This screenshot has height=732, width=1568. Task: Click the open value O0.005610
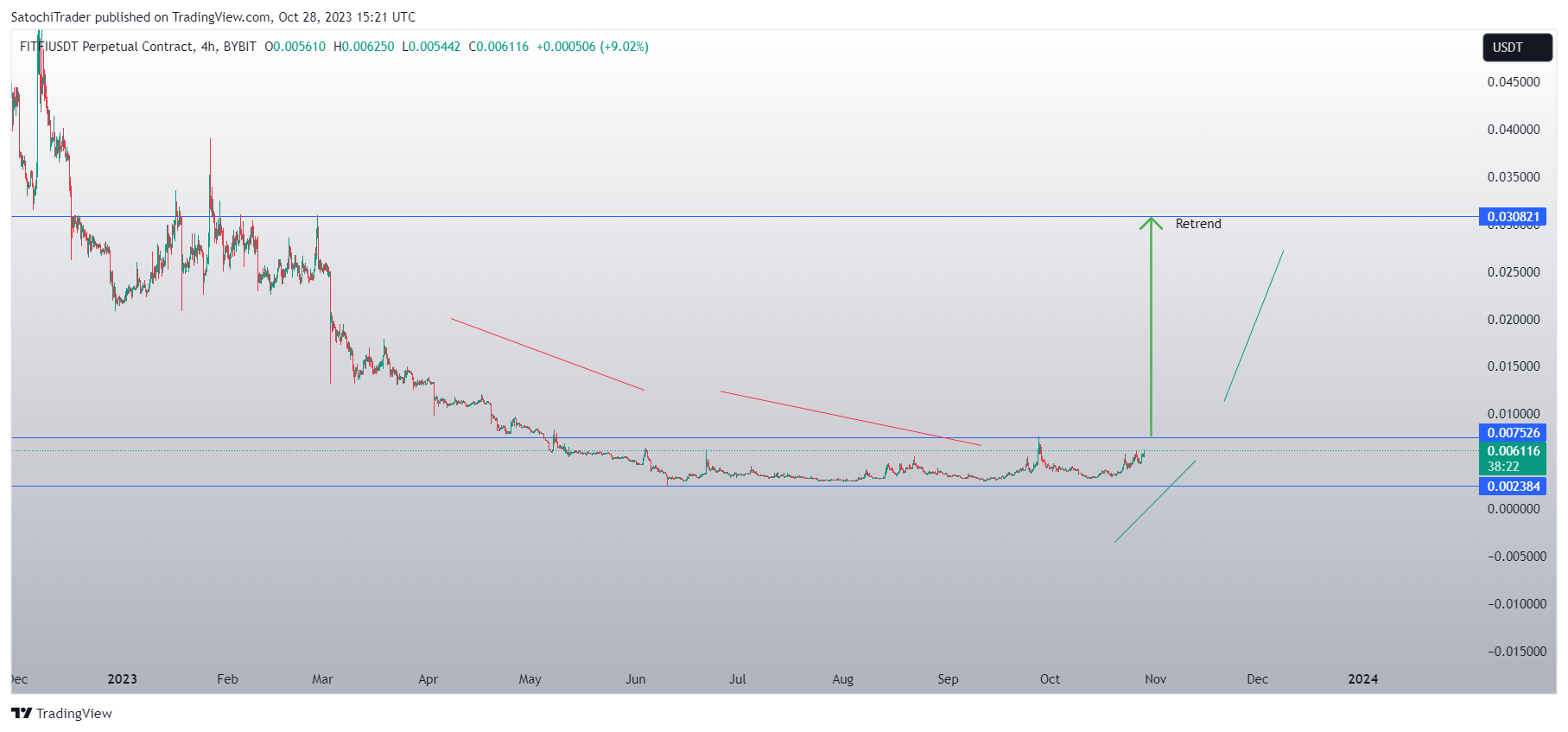point(295,47)
